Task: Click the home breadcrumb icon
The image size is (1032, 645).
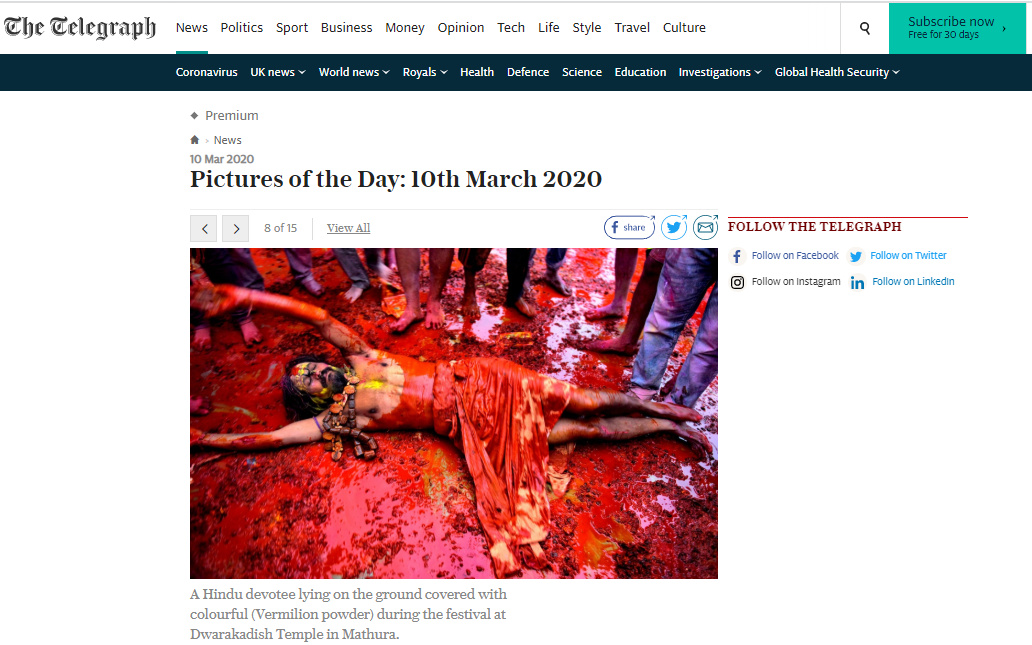Action: point(195,140)
